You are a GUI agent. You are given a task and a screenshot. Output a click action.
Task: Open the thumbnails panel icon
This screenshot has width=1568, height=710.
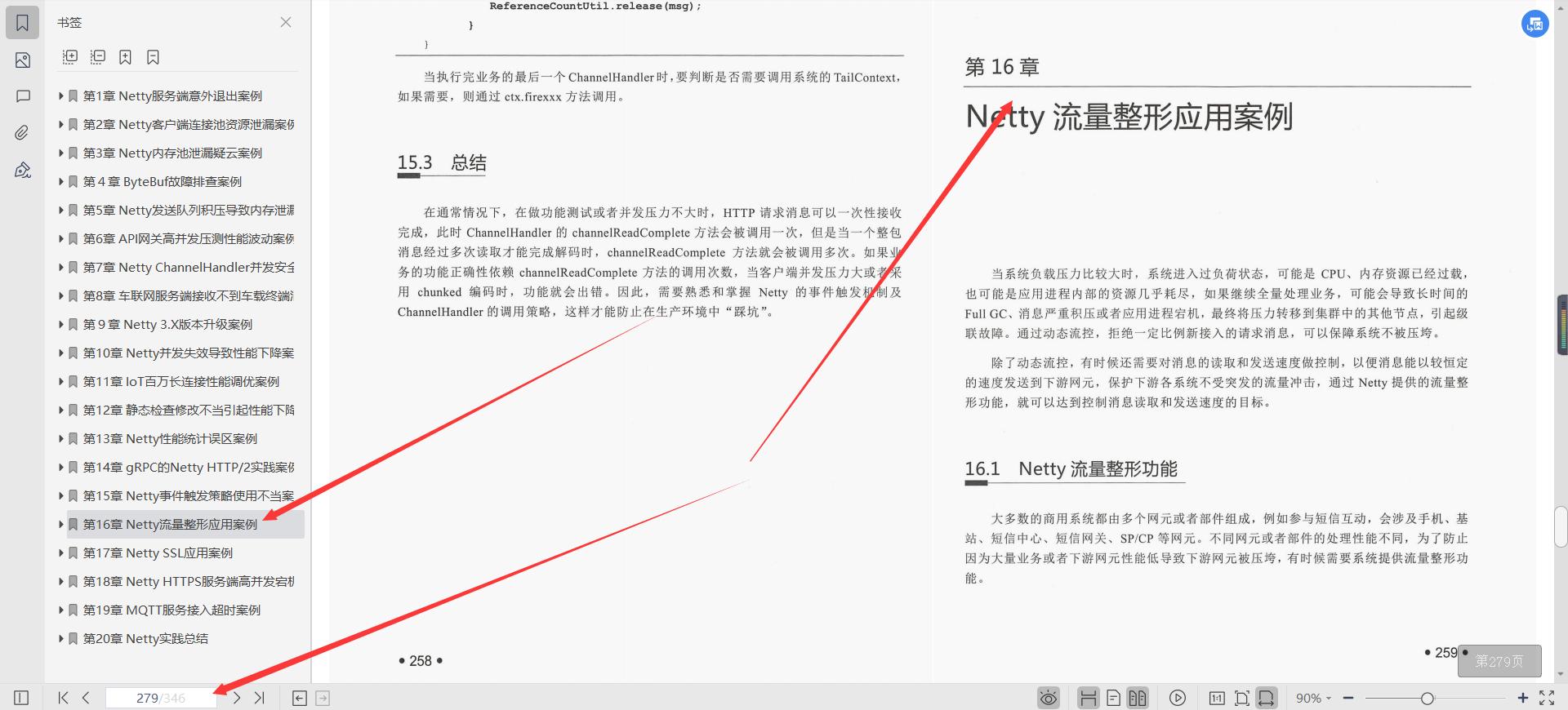click(23, 60)
